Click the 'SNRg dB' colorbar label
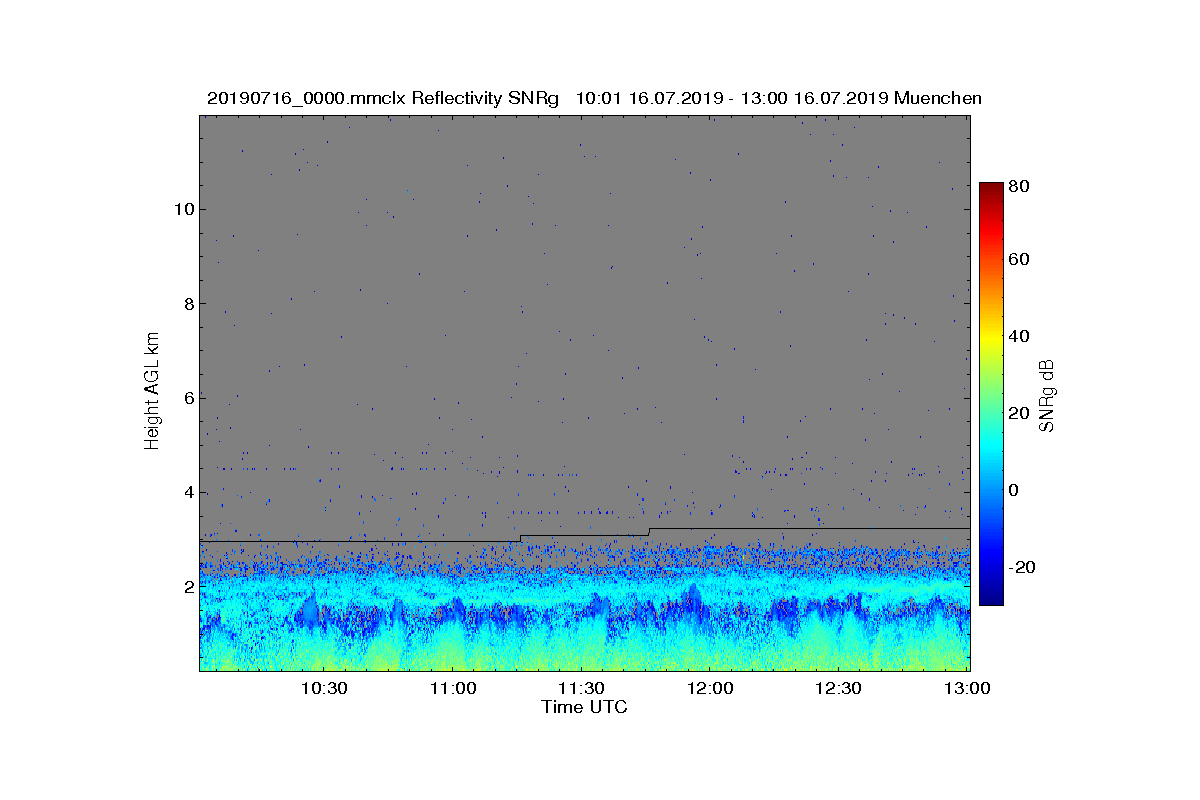The image size is (1200, 800). tap(1047, 395)
